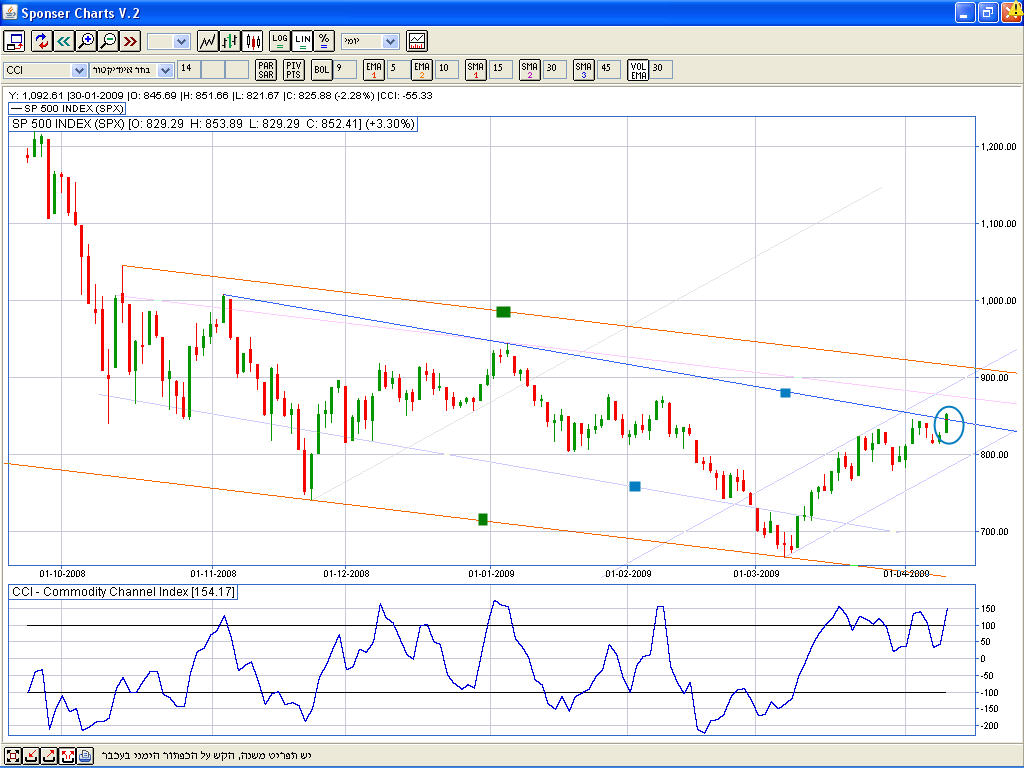Open the time period dropdown next to percent
Image resolution: width=1024 pixels, height=768 pixels.
click(x=389, y=41)
